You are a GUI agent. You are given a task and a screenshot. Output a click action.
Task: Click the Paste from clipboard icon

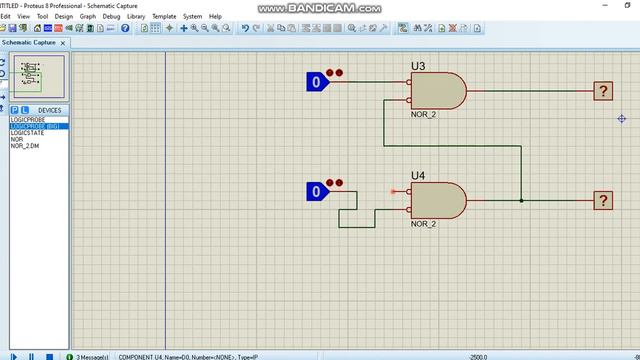pos(291,28)
